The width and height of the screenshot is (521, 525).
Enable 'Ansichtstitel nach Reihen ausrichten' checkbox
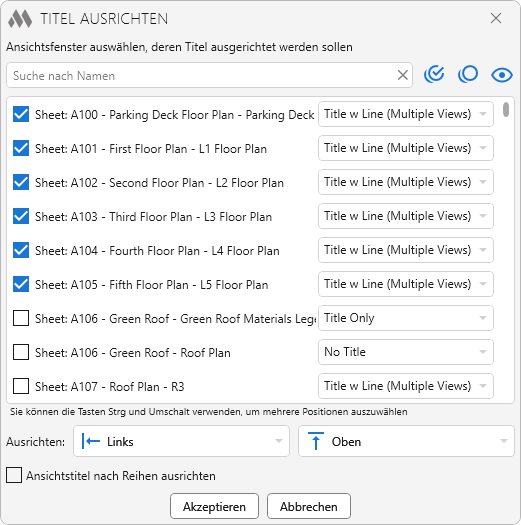[14, 475]
